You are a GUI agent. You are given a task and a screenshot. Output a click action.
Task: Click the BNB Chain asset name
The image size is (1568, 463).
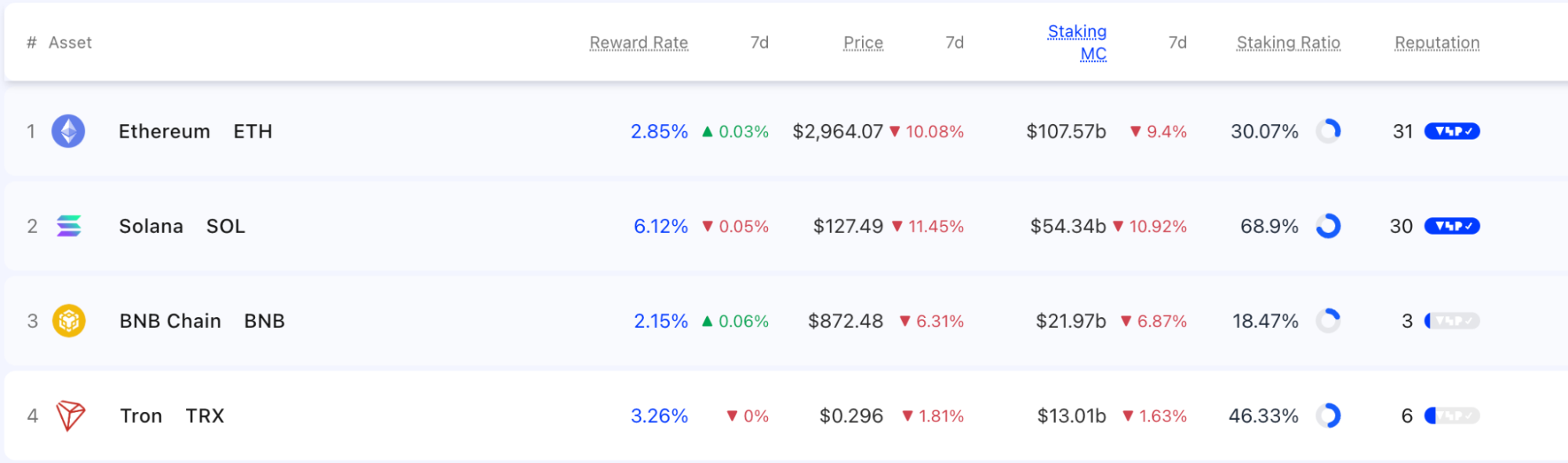pyautogui.click(x=170, y=321)
